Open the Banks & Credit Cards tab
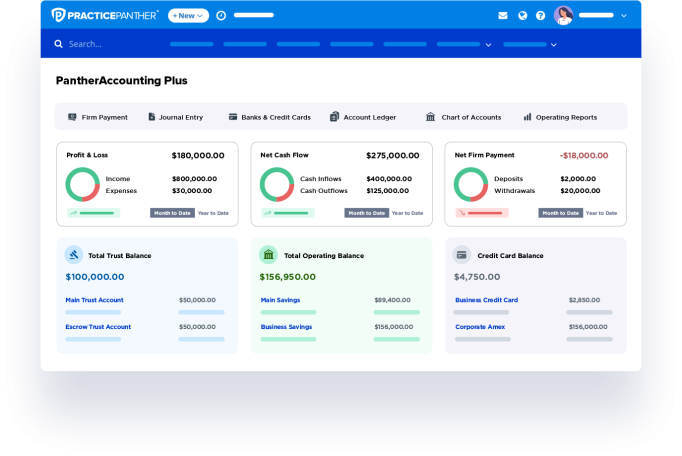The image size is (682, 456). click(269, 117)
